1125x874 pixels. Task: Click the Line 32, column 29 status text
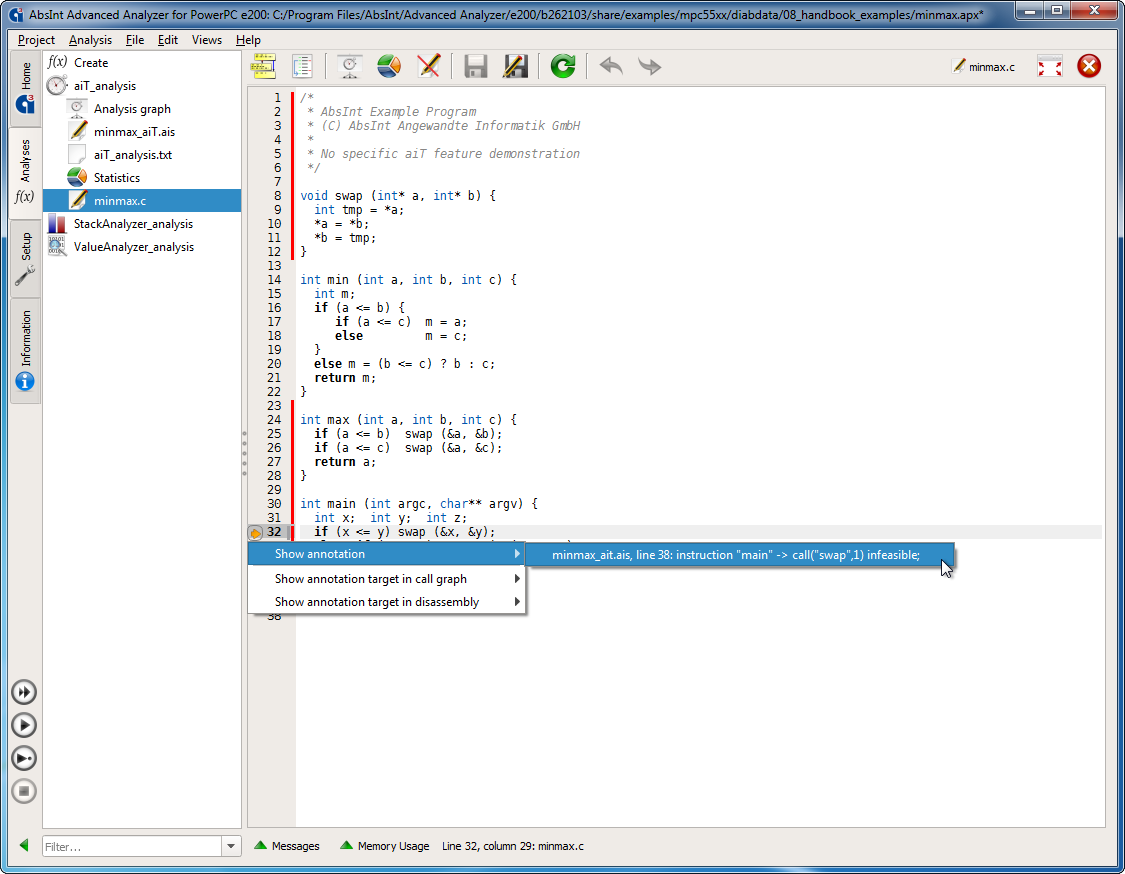513,846
